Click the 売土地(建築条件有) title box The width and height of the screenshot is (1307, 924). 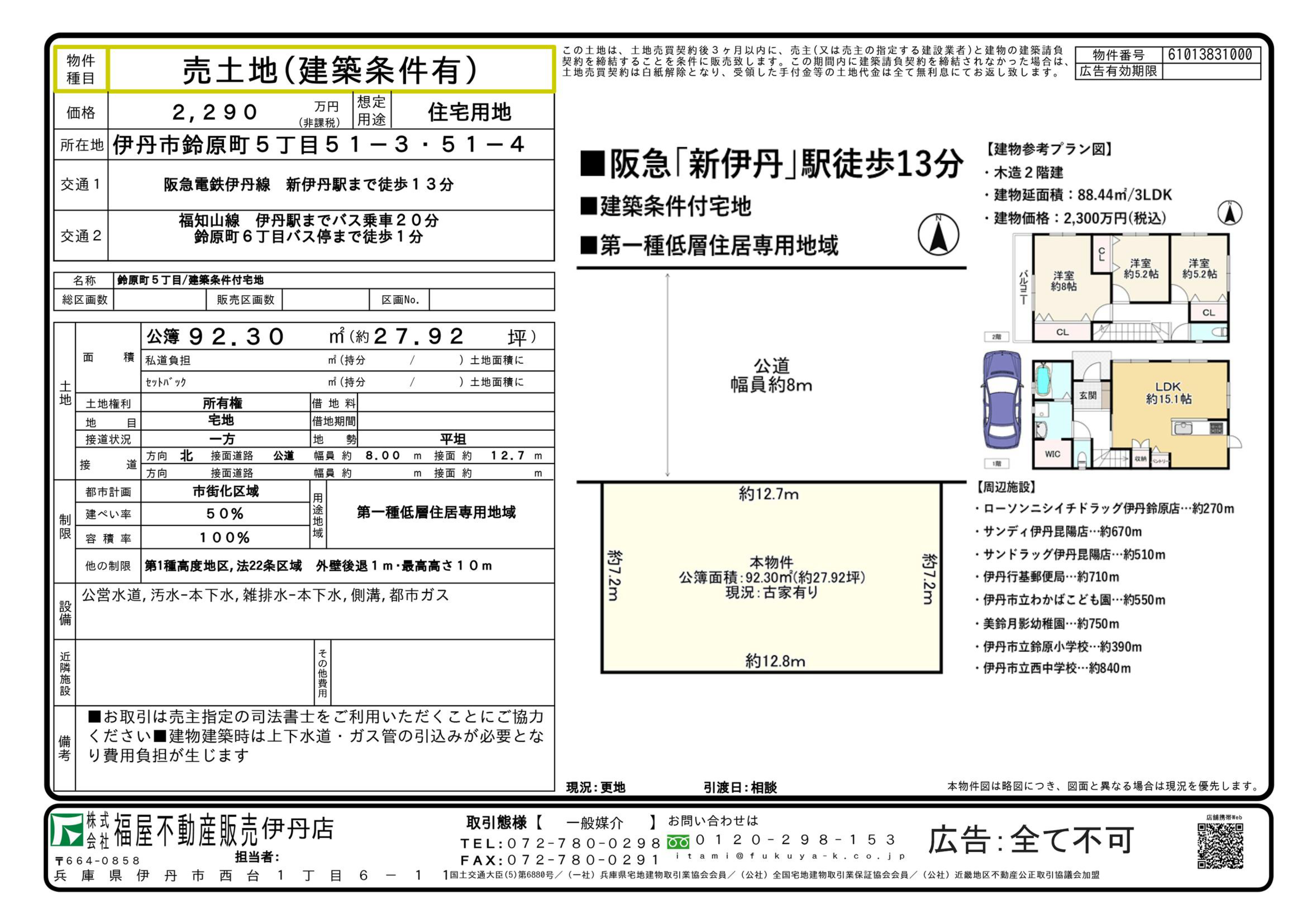330,69
